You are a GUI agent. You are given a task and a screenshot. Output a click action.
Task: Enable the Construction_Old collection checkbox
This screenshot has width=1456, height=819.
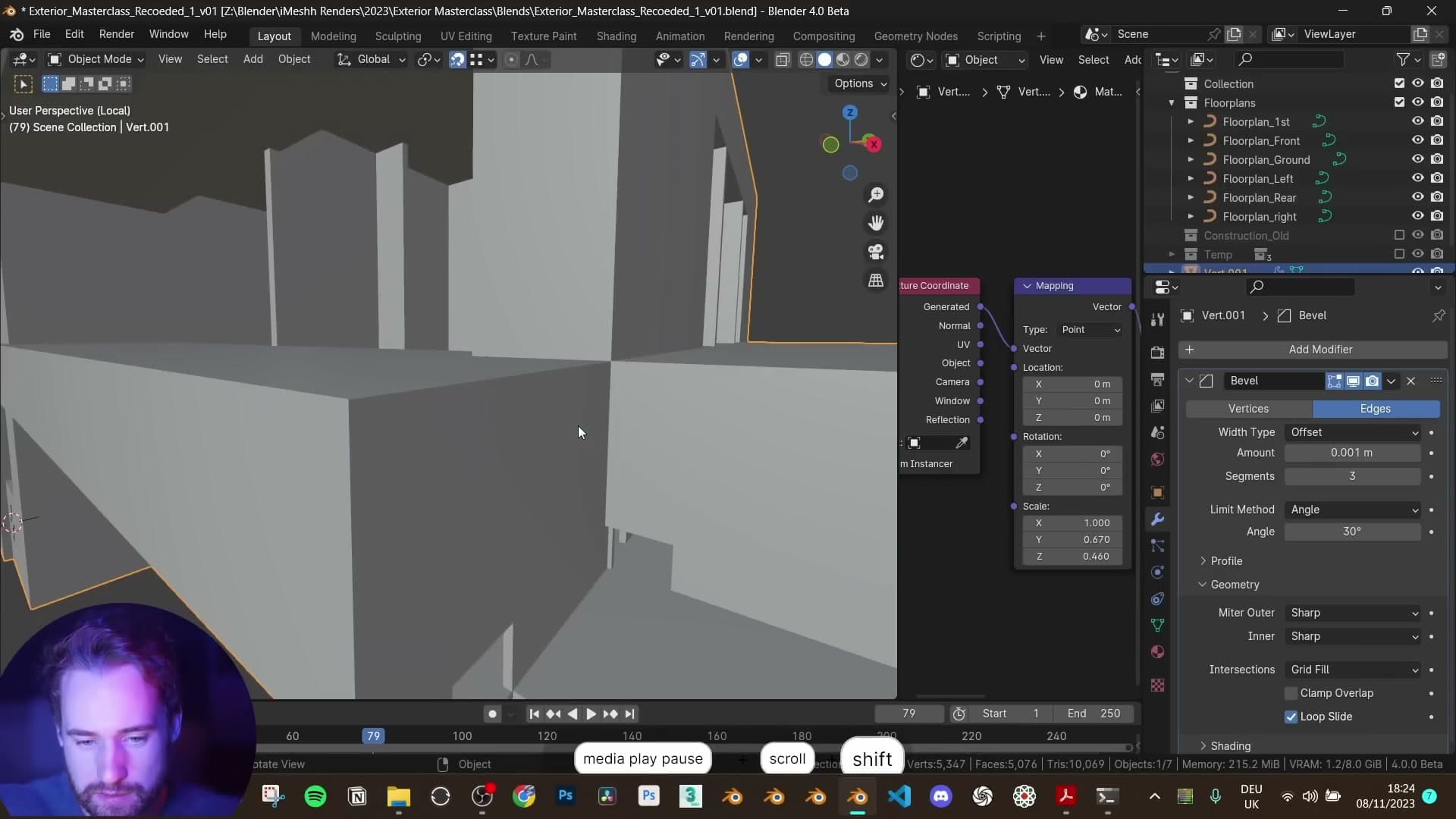[1399, 235]
